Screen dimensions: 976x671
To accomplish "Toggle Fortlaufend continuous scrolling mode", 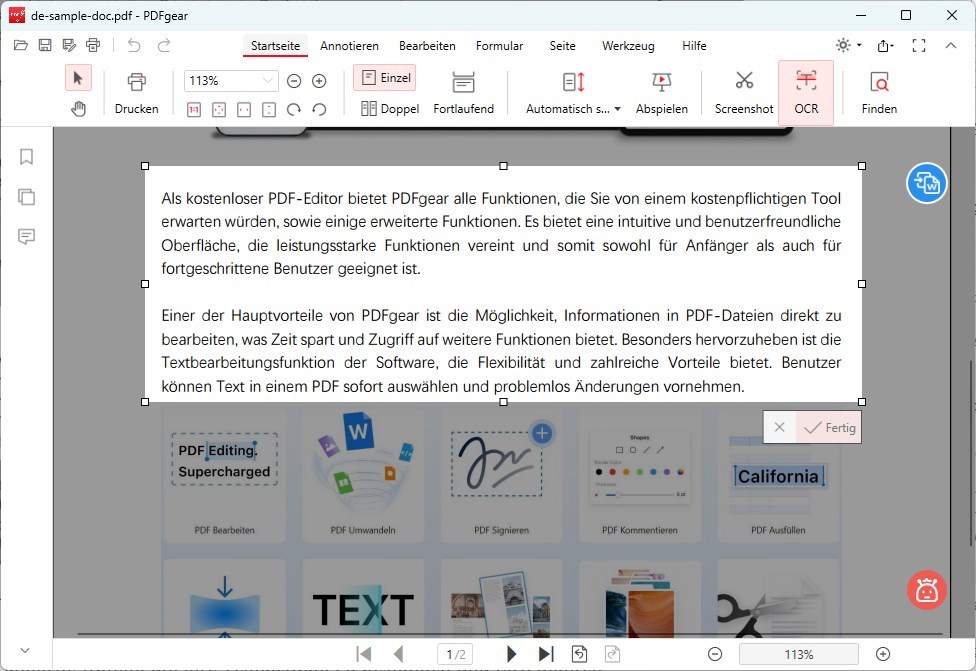I will [x=464, y=92].
